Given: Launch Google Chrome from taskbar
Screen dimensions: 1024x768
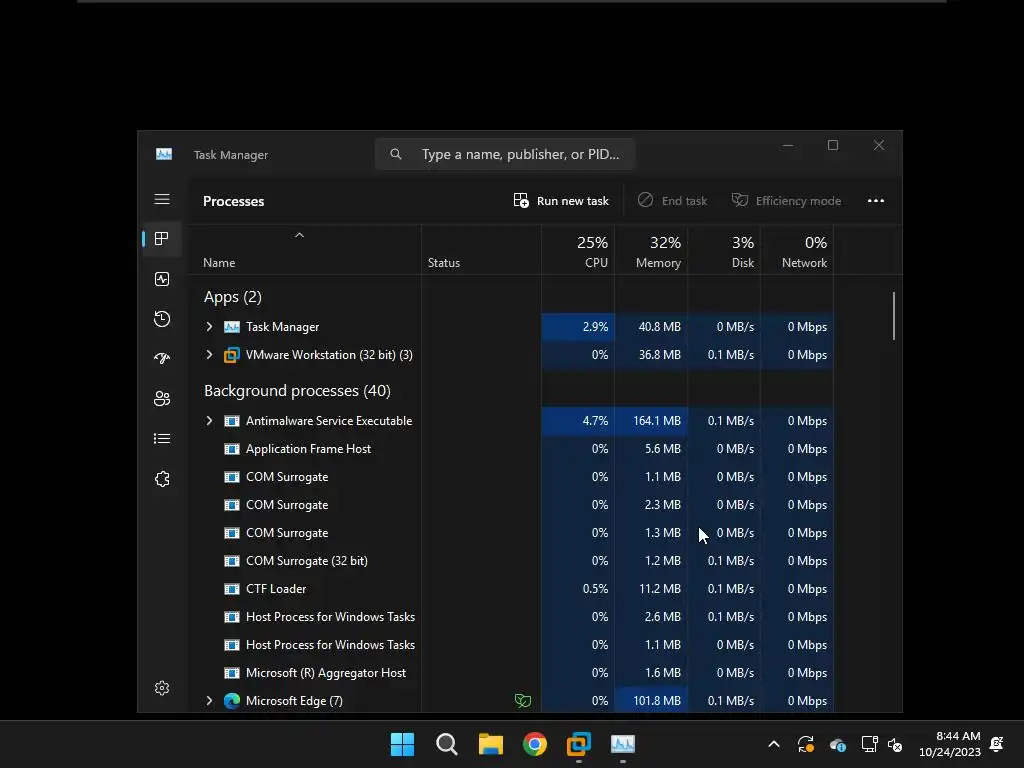Looking at the screenshot, I should click(x=535, y=744).
